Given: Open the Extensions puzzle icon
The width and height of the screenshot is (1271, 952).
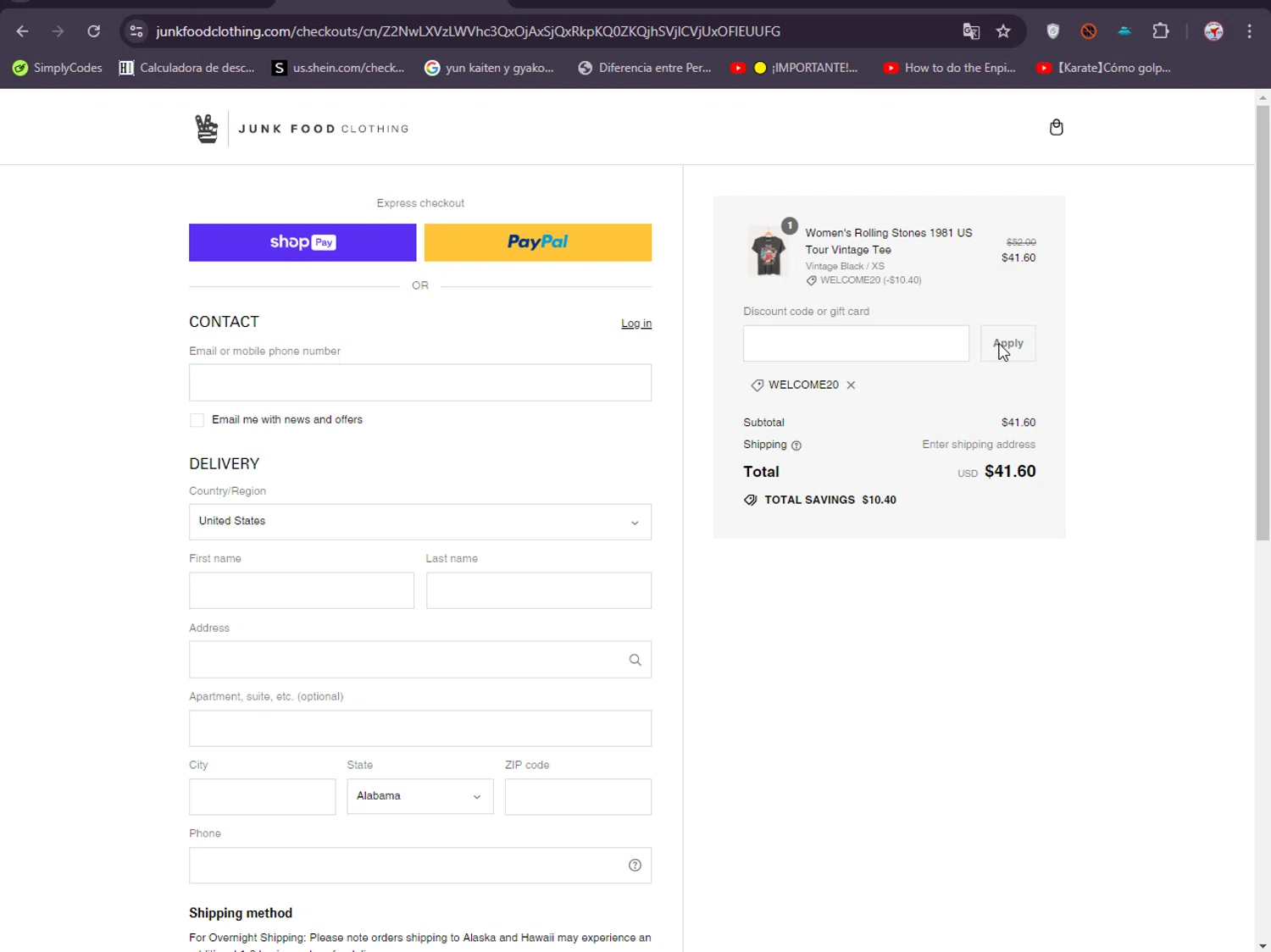Looking at the screenshot, I should click(x=1161, y=31).
